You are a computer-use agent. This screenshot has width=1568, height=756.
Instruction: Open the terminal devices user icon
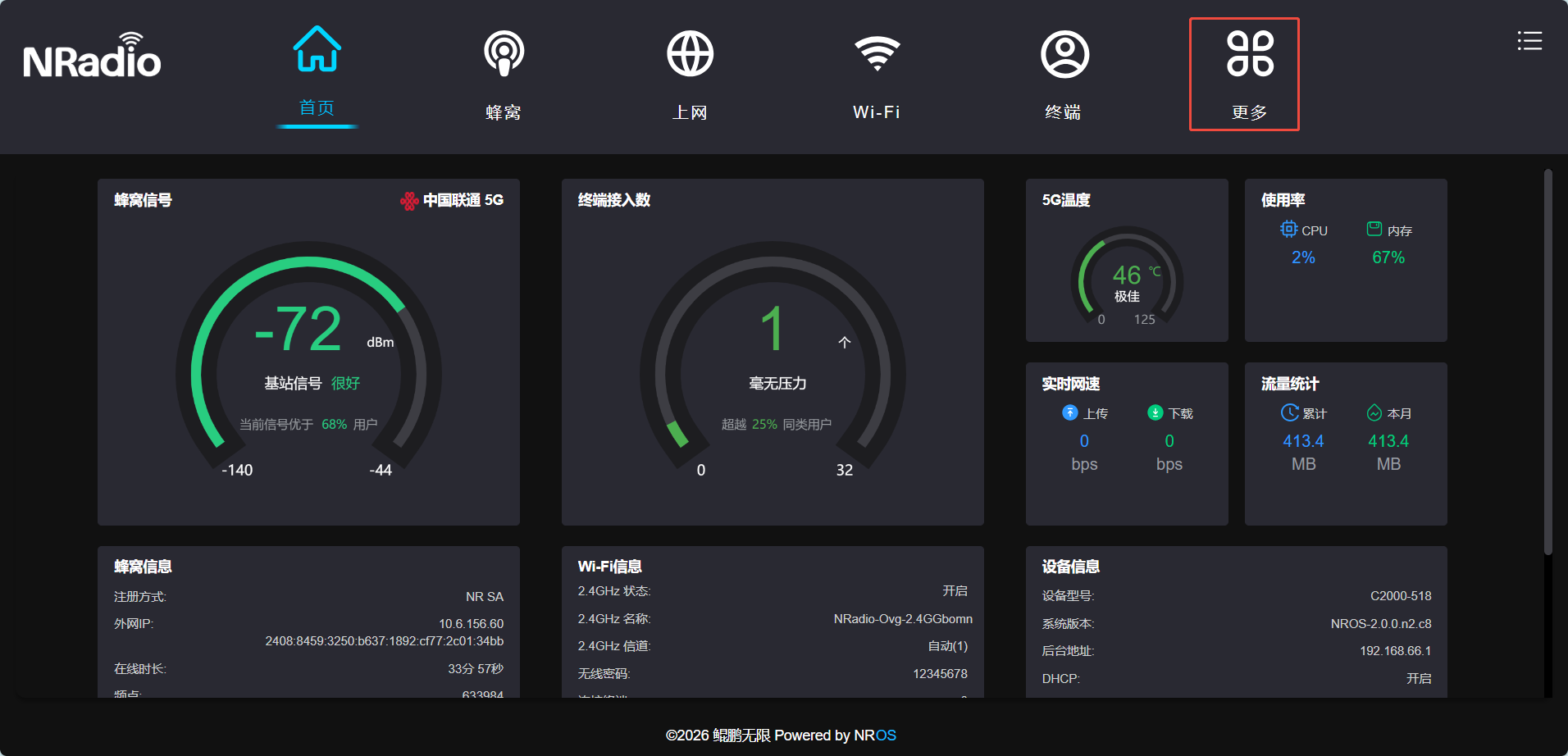pyautogui.click(x=1064, y=54)
